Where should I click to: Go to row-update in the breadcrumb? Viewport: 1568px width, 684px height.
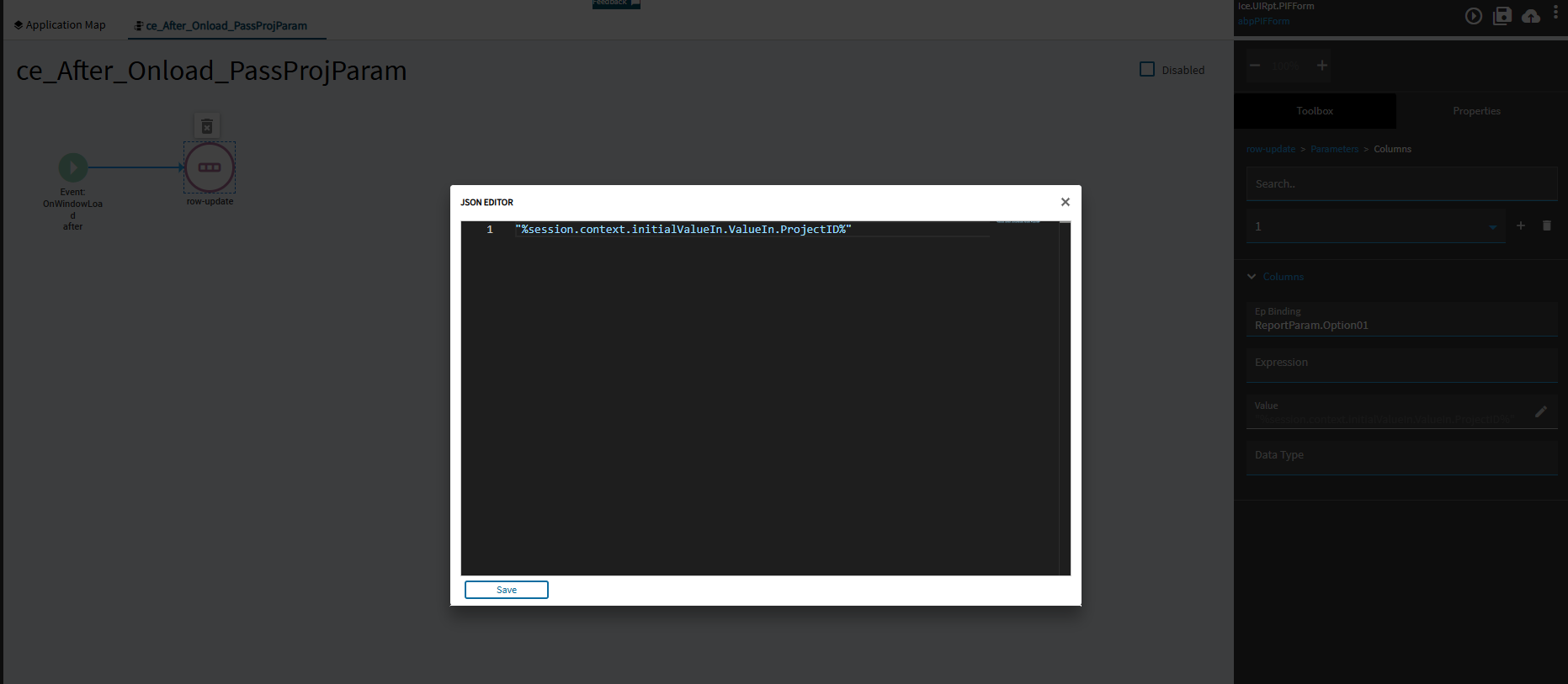coord(1271,149)
